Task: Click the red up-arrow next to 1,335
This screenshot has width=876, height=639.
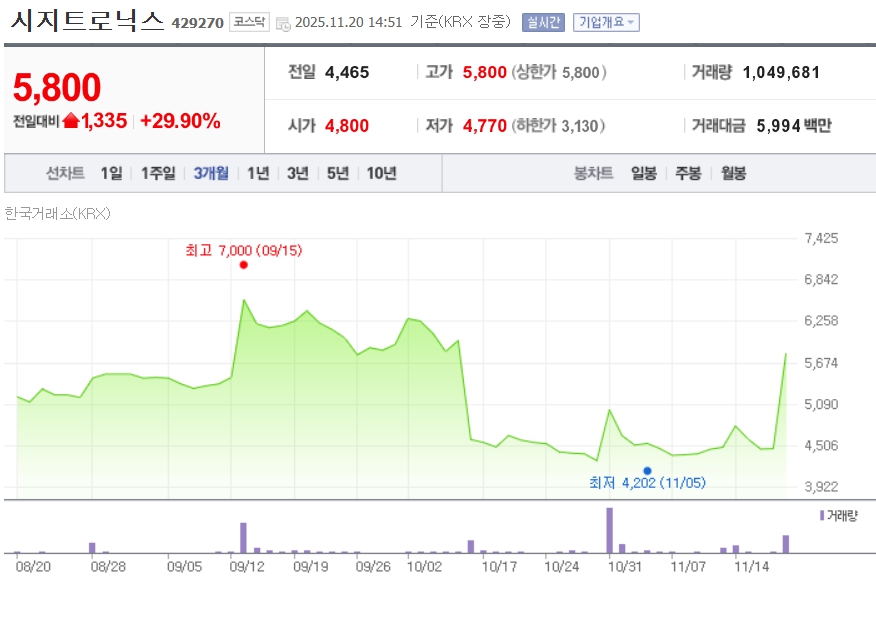Action: tap(71, 121)
